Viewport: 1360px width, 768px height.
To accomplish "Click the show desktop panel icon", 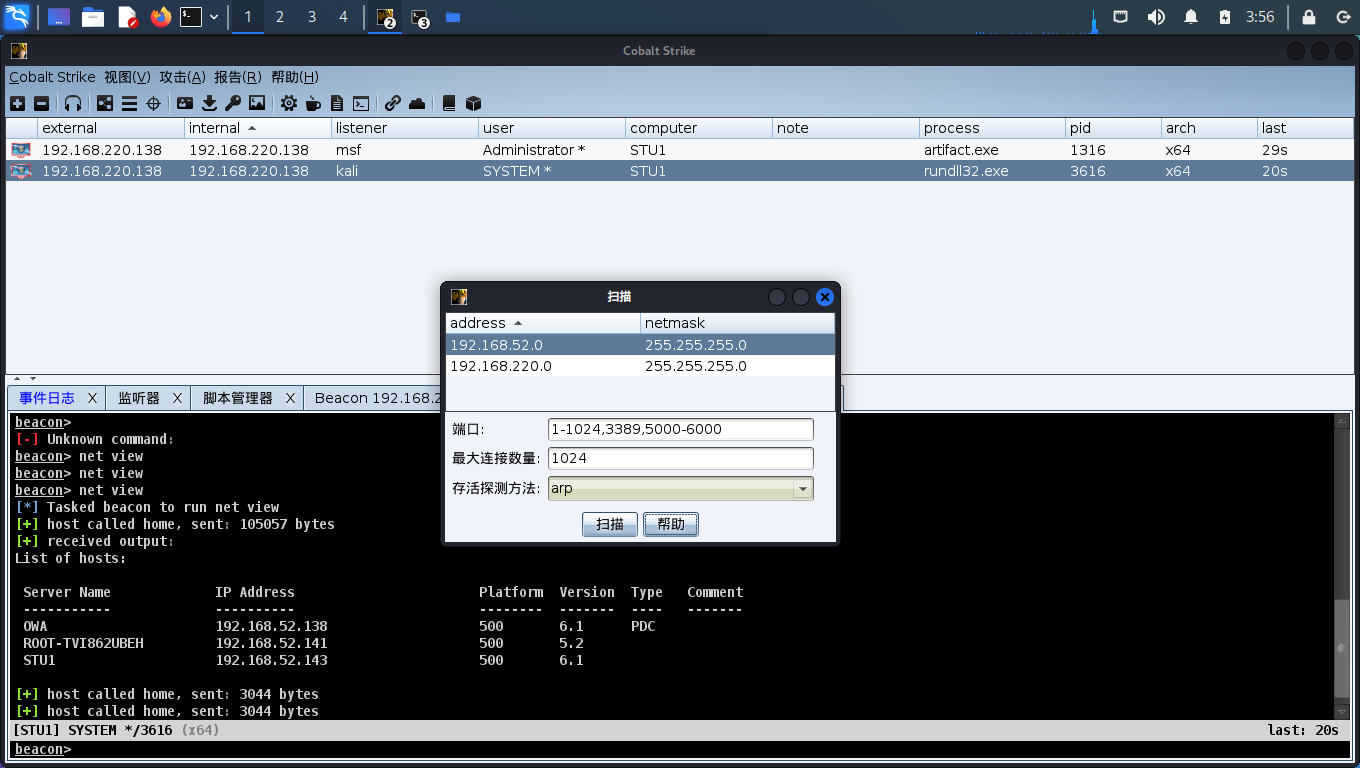I will (59, 17).
